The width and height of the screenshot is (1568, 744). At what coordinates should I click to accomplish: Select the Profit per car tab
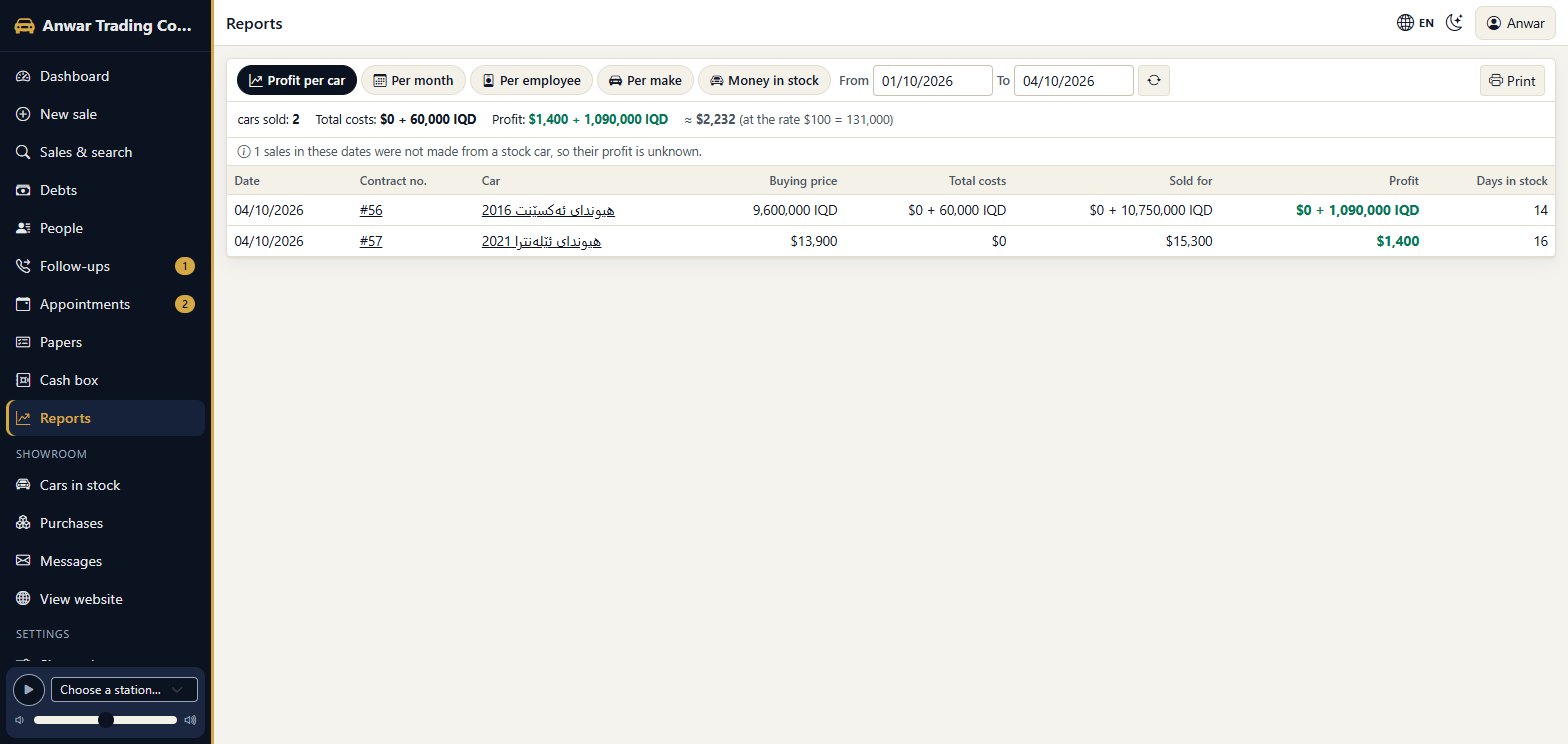point(297,80)
